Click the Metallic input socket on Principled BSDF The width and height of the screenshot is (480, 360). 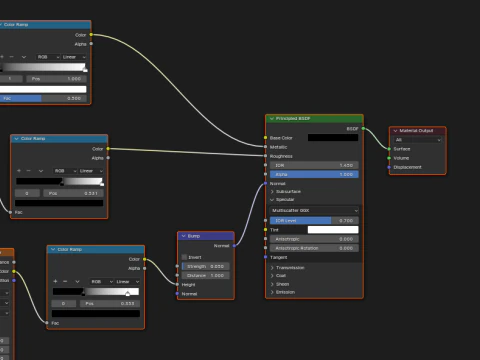[x=266, y=147]
